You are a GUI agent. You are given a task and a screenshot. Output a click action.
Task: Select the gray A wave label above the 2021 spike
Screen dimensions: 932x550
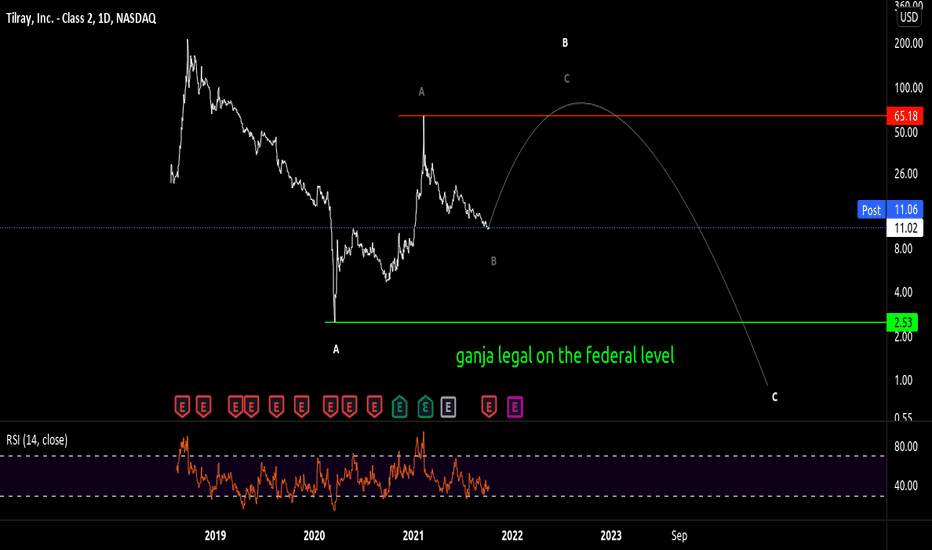421,92
